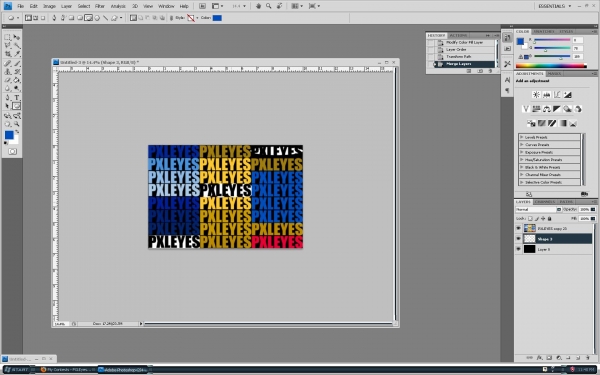Image resolution: width=600 pixels, height=375 pixels.
Task: Open layer style fx menu
Action: click(539, 358)
